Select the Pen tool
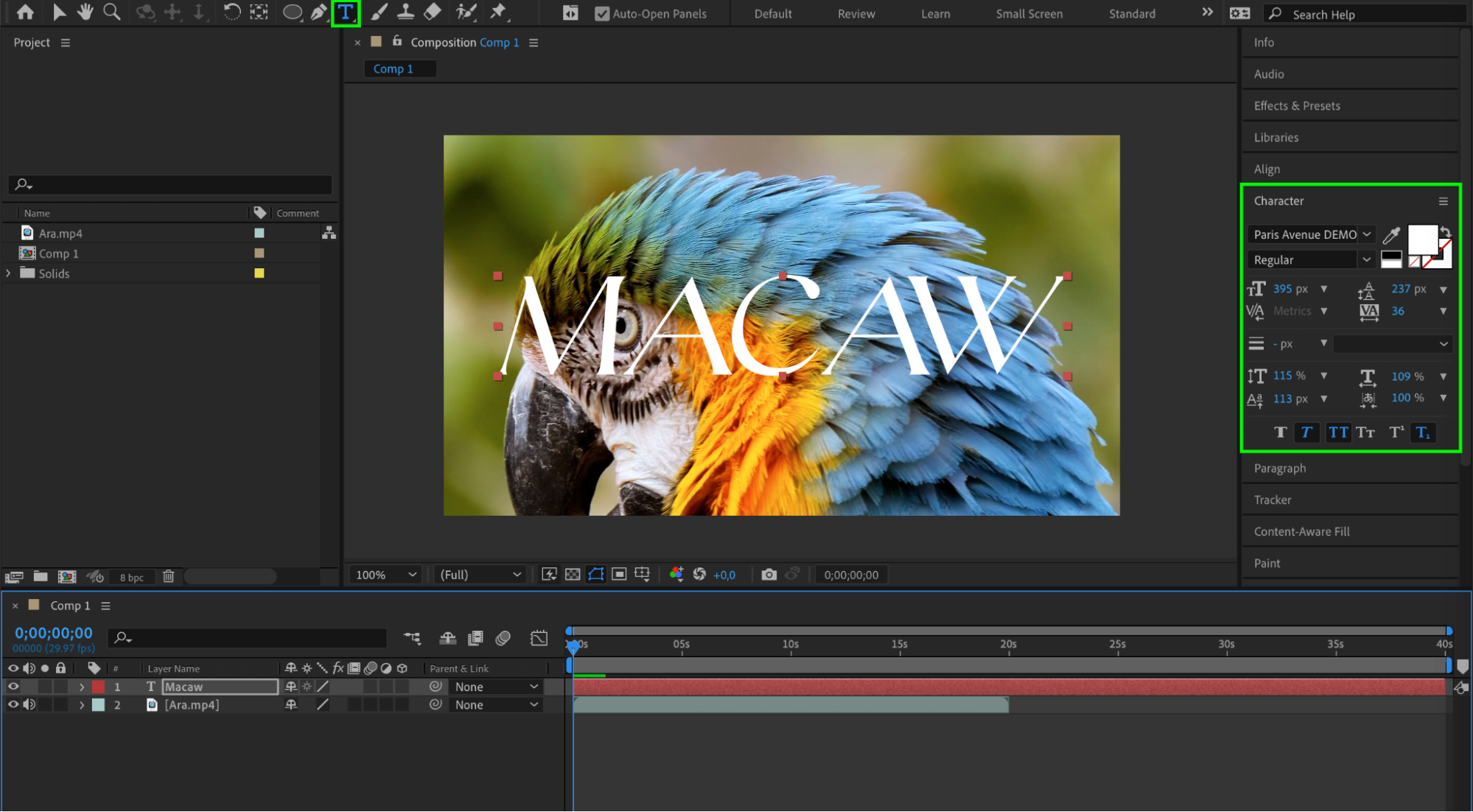 point(318,13)
